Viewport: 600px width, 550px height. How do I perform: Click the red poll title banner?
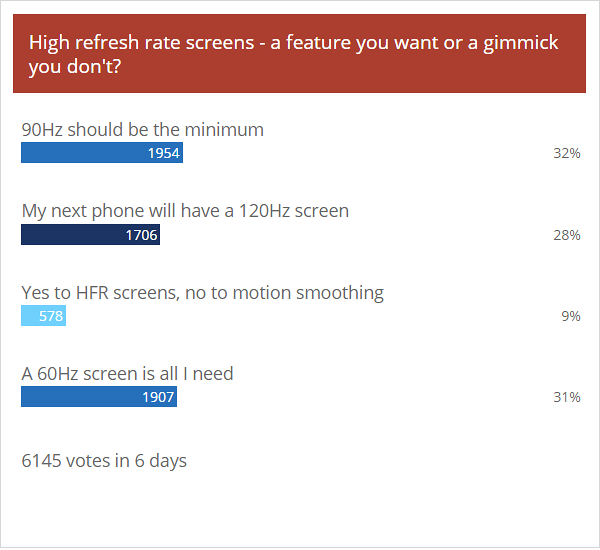pyautogui.click(x=299, y=54)
